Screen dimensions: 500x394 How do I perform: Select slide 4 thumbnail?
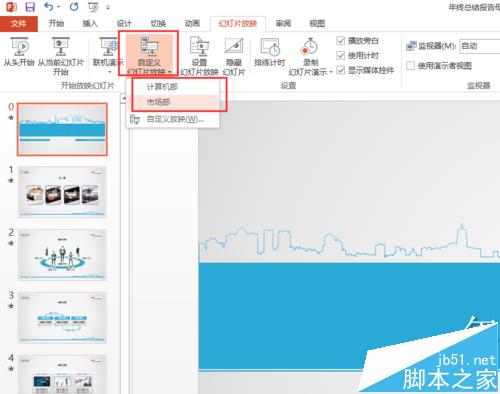(62, 374)
